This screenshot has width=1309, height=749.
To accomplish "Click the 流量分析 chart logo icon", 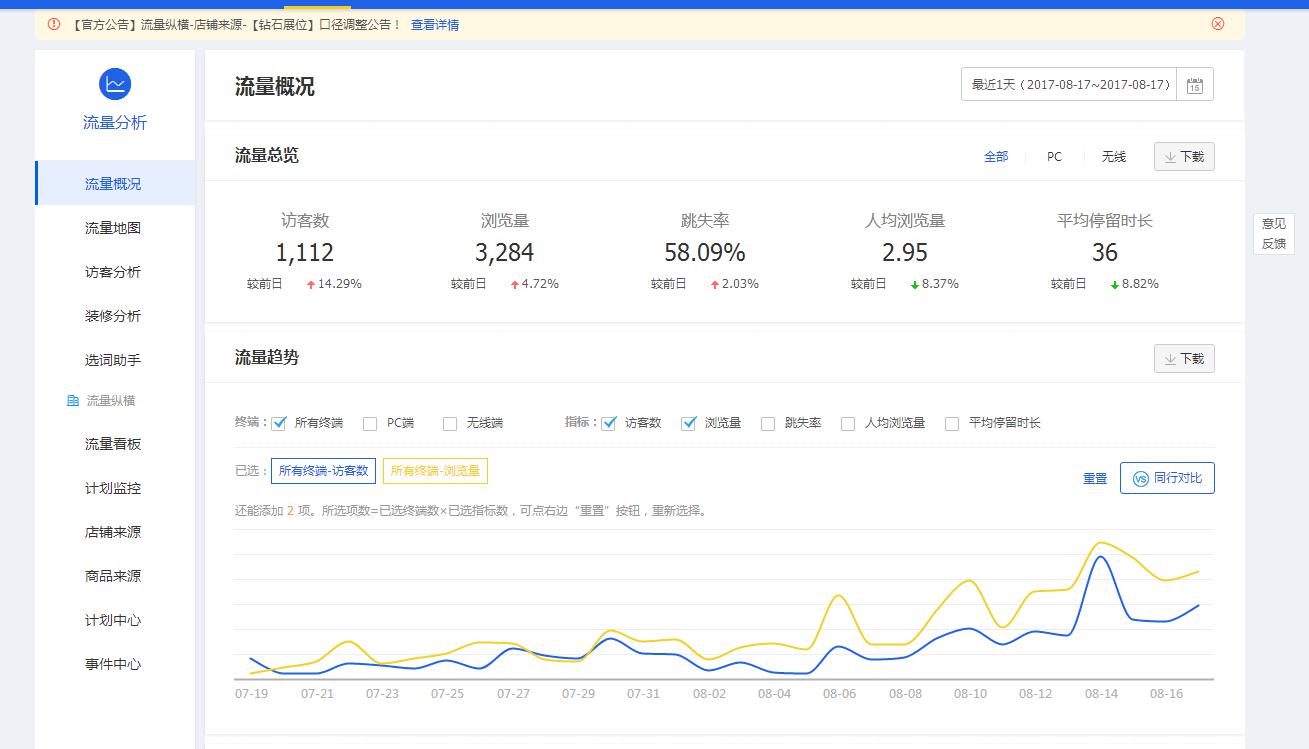I will (115, 84).
